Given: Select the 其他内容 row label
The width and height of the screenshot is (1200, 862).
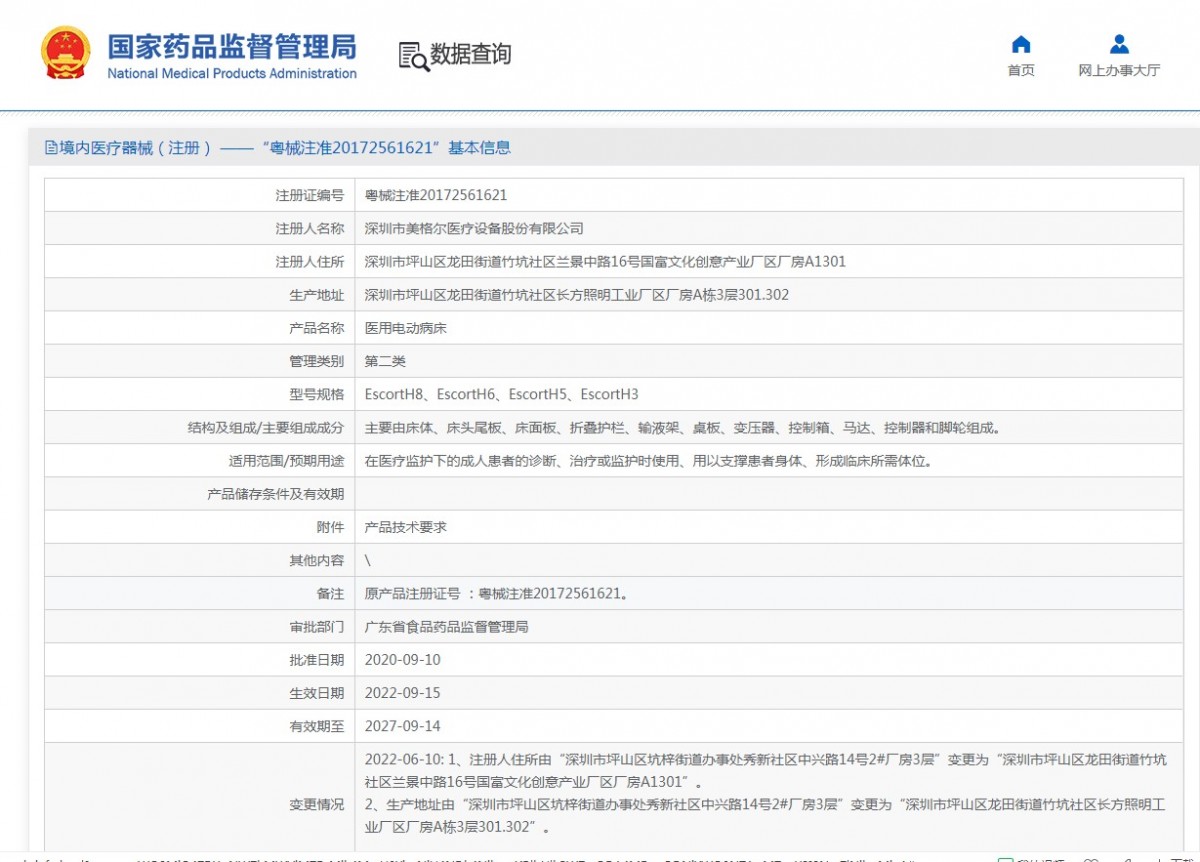Looking at the screenshot, I should pyautogui.click(x=317, y=561).
